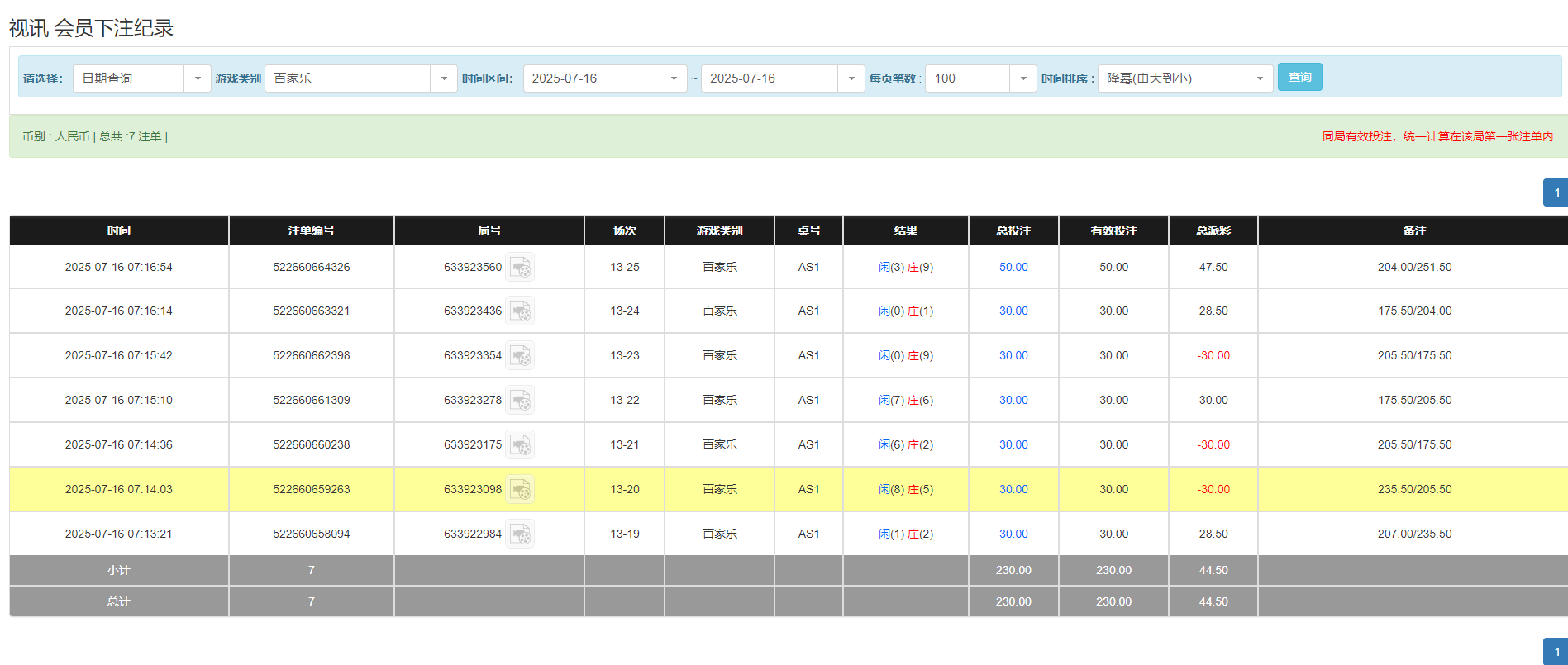Click page 1 button above the table
The height and width of the screenshot is (665, 1568).
click(x=1556, y=192)
